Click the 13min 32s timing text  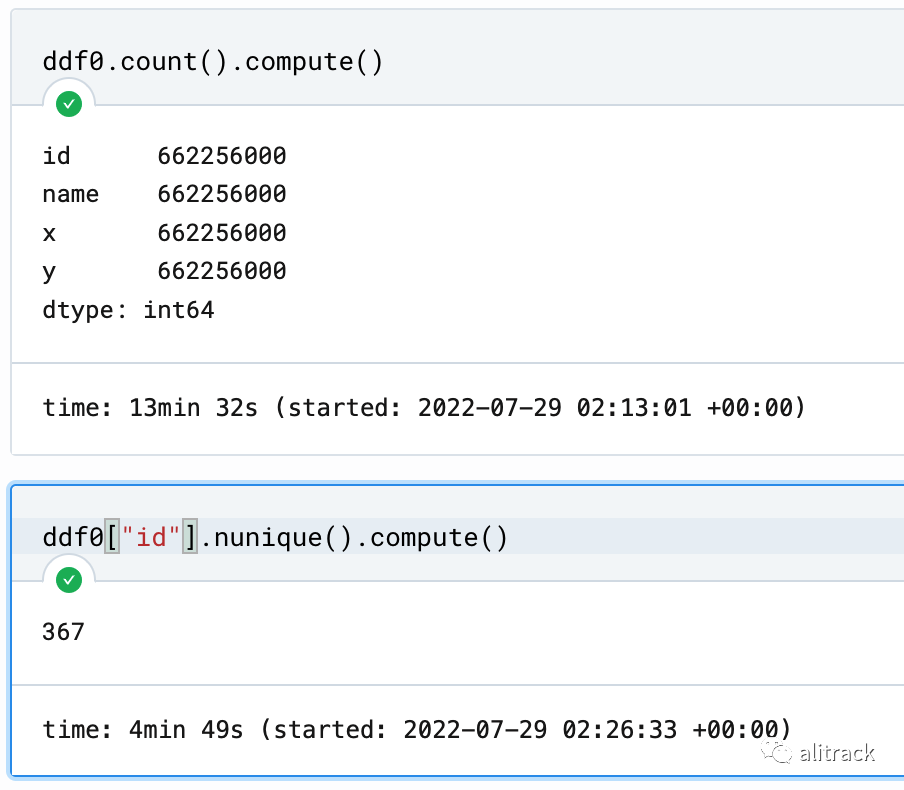193,408
